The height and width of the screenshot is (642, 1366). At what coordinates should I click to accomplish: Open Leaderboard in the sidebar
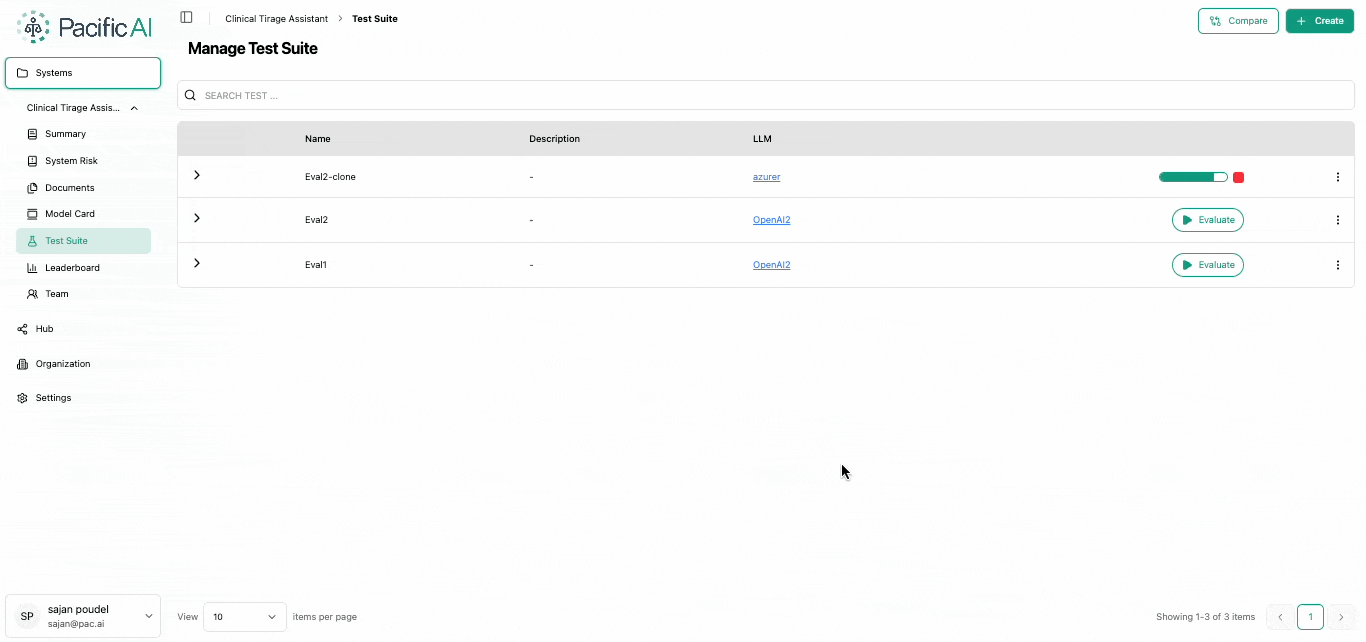point(72,268)
